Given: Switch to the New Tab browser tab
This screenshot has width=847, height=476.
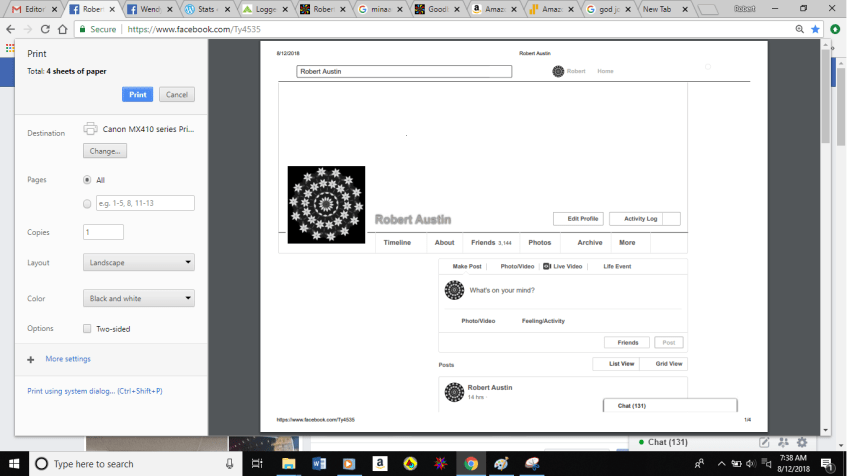Looking at the screenshot, I should (656, 9).
